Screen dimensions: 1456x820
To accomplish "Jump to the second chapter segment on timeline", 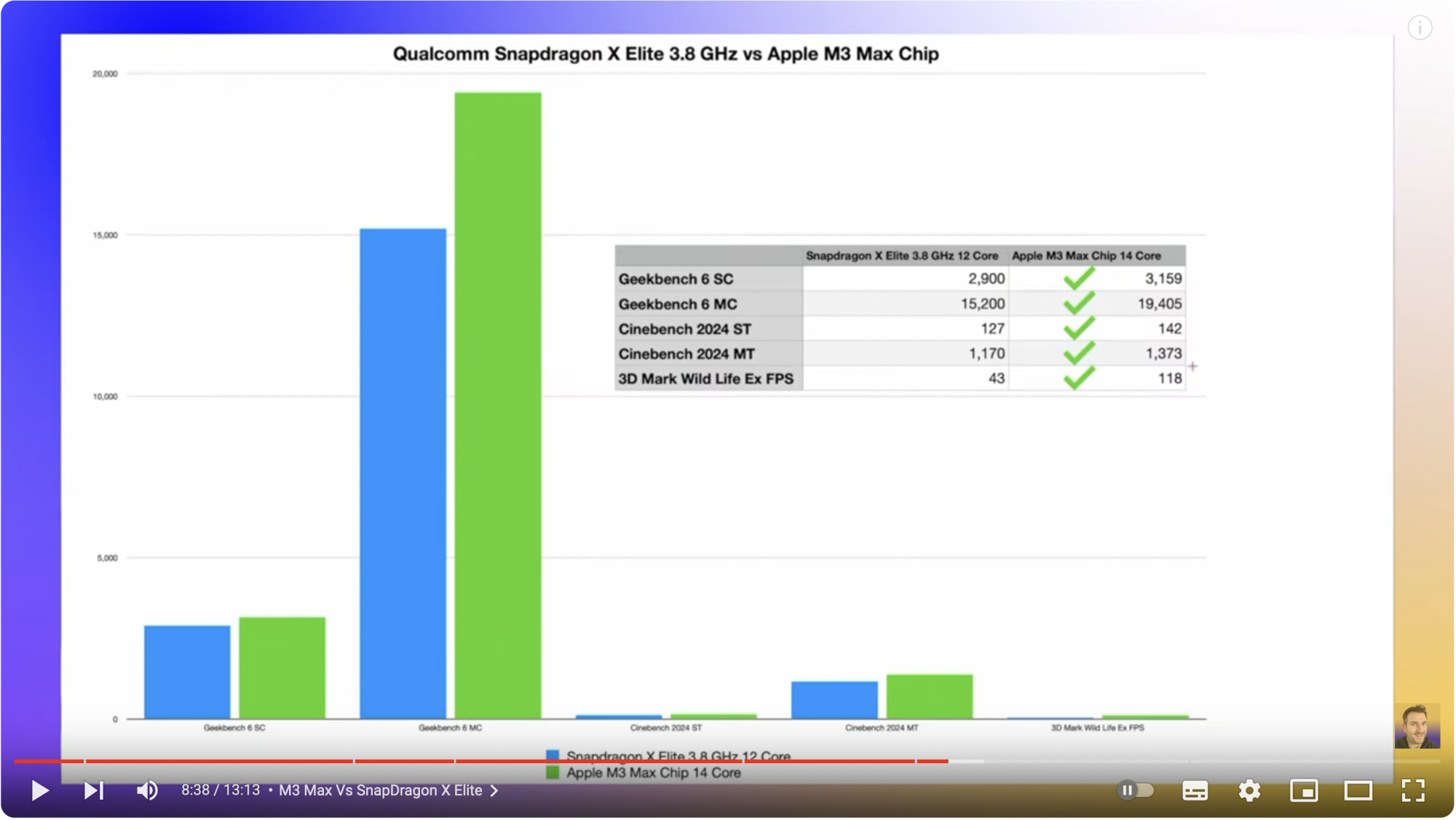I will click(x=218, y=762).
